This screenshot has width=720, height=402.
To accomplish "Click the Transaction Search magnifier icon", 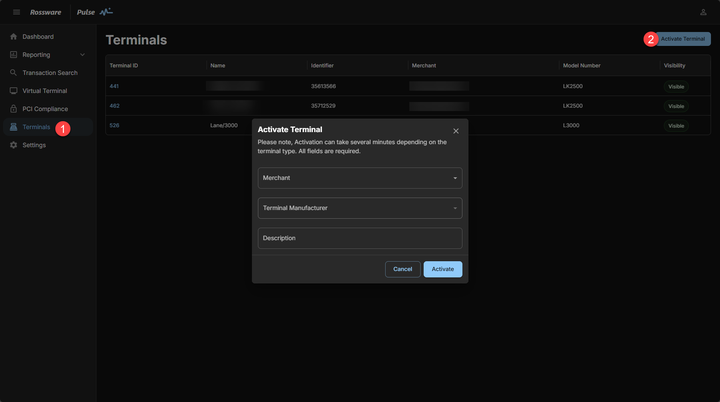I will pyautogui.click(x=13, y=73).
